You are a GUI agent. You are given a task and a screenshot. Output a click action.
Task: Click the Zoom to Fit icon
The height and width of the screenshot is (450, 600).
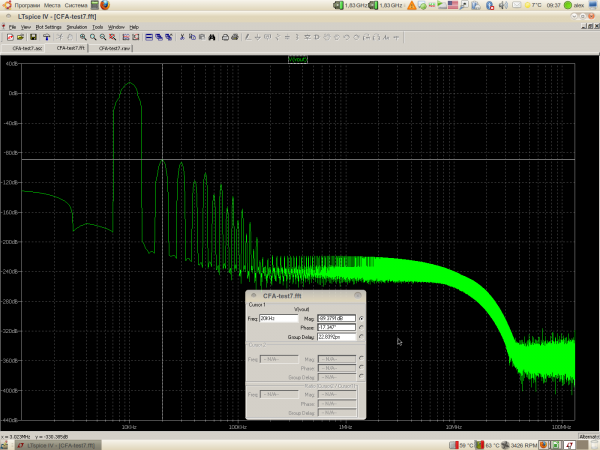point(112,37)
